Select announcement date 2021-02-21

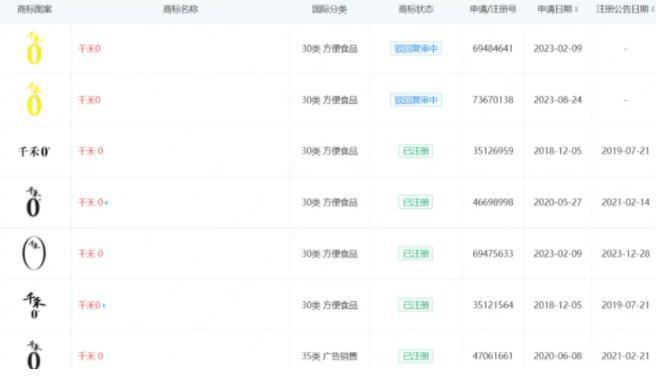625,356
